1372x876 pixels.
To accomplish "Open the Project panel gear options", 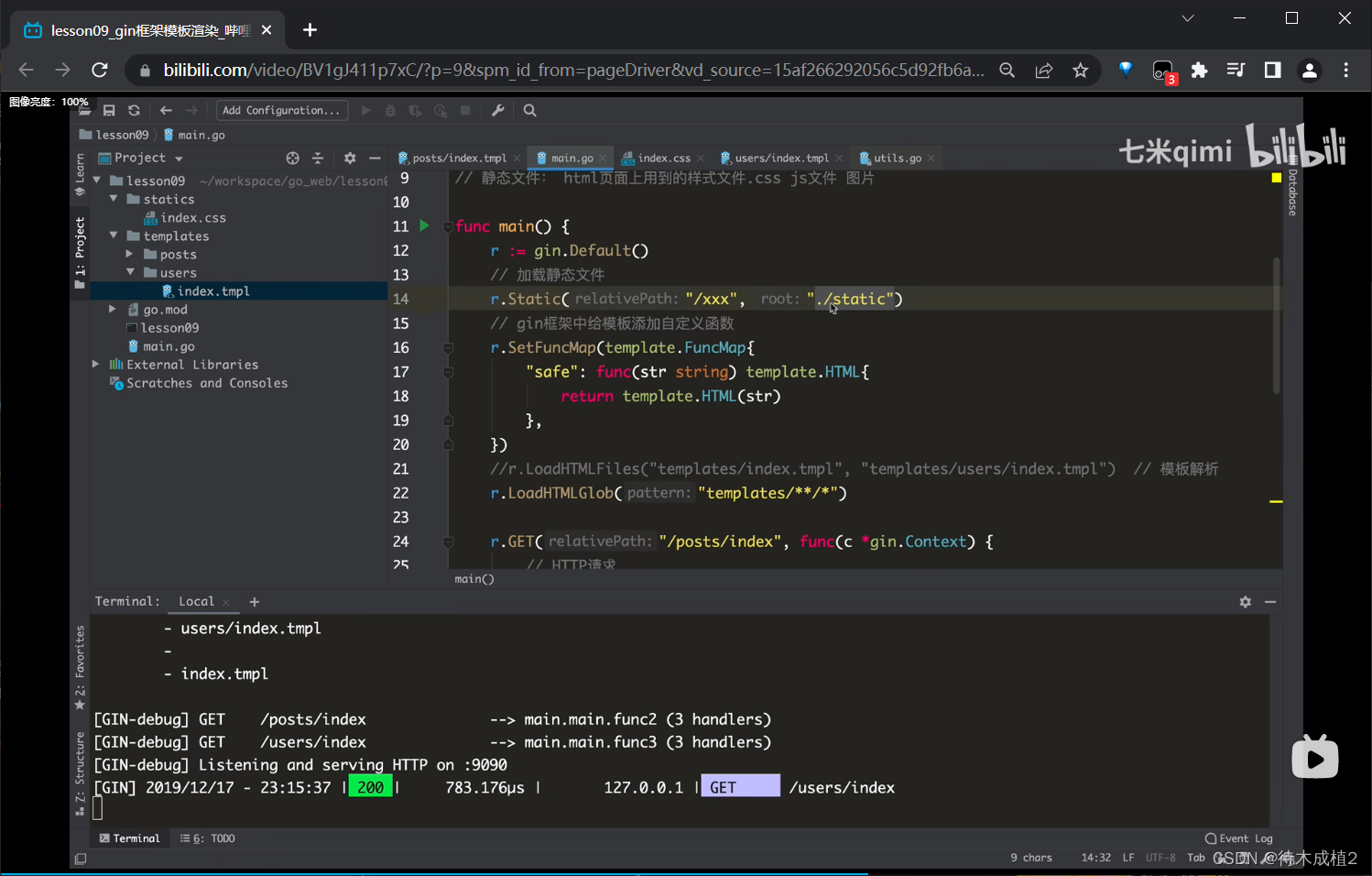I will [x=349, y=159].
